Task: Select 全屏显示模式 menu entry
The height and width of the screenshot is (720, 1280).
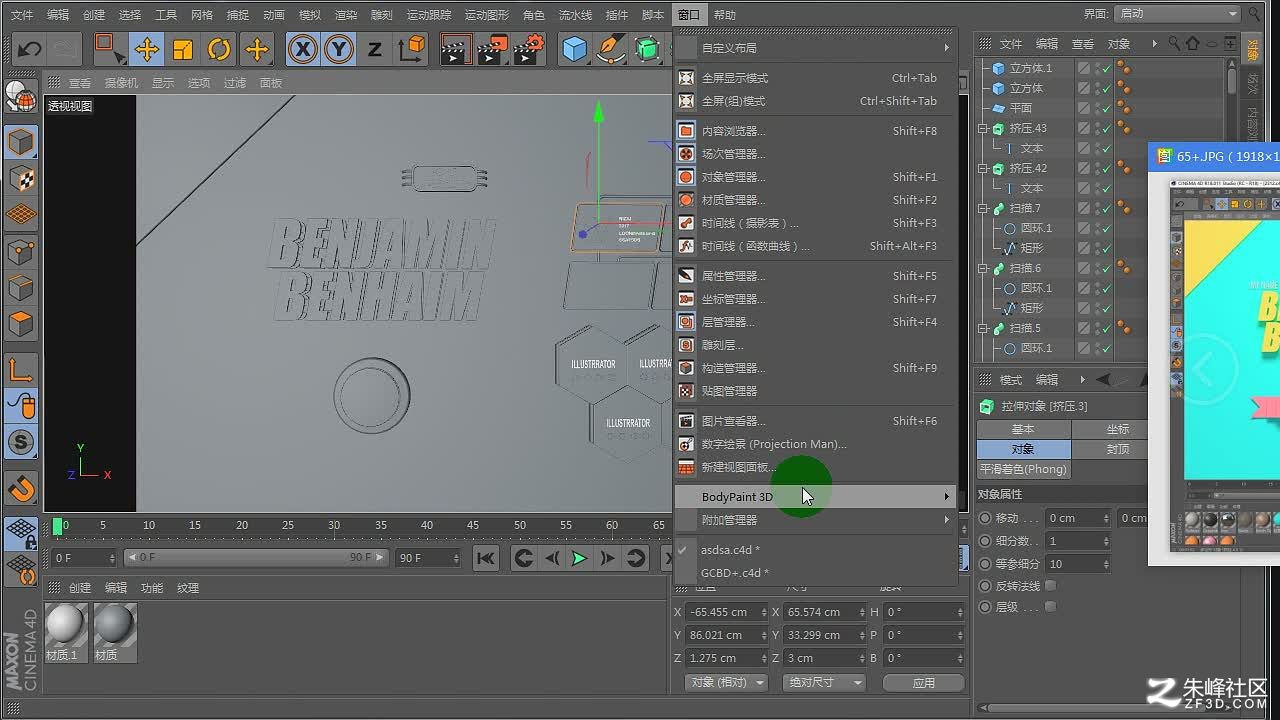Action: pos(814,78)
